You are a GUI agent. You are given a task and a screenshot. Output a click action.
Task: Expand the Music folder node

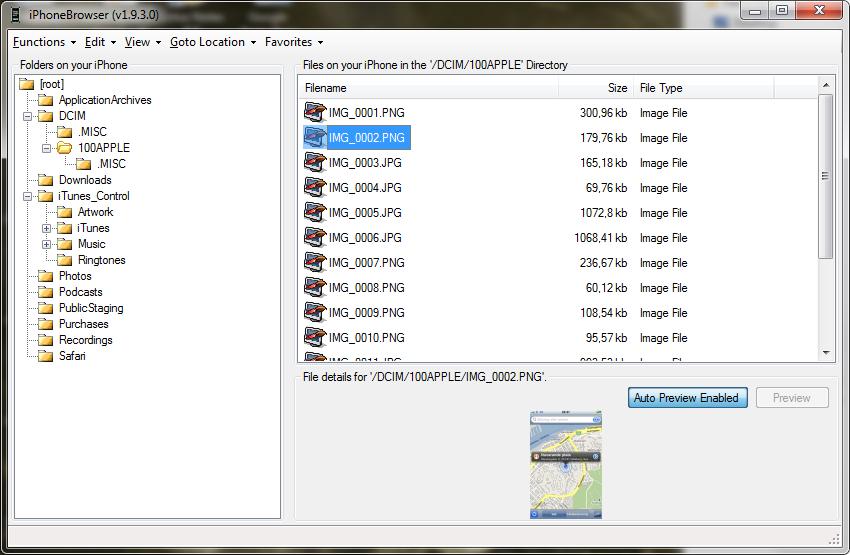47,244
